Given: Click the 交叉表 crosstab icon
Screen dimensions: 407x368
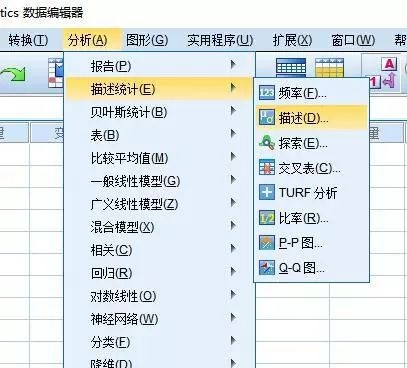Looking at the screenshot, I should [x=267, y=168].
